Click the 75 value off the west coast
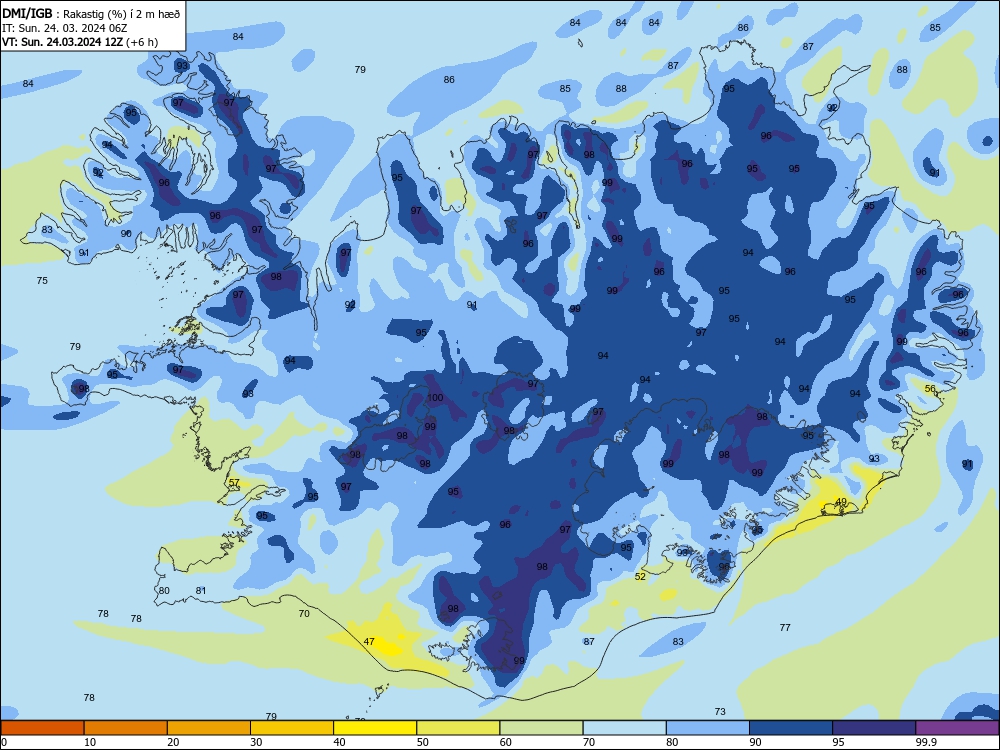Viewport: 1000px width, 750px height. (42, 281)
